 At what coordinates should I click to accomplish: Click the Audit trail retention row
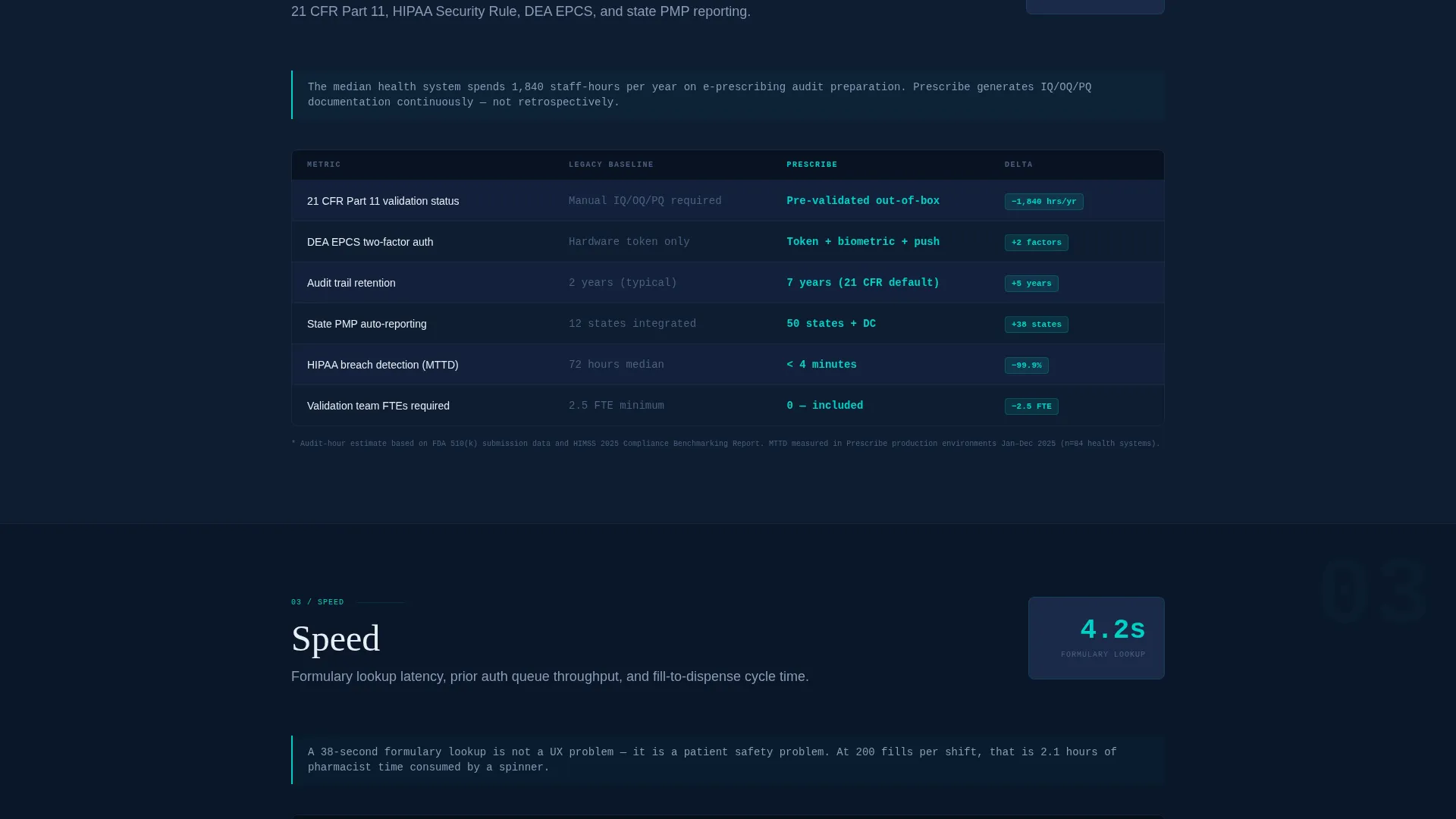click(728, 283)
